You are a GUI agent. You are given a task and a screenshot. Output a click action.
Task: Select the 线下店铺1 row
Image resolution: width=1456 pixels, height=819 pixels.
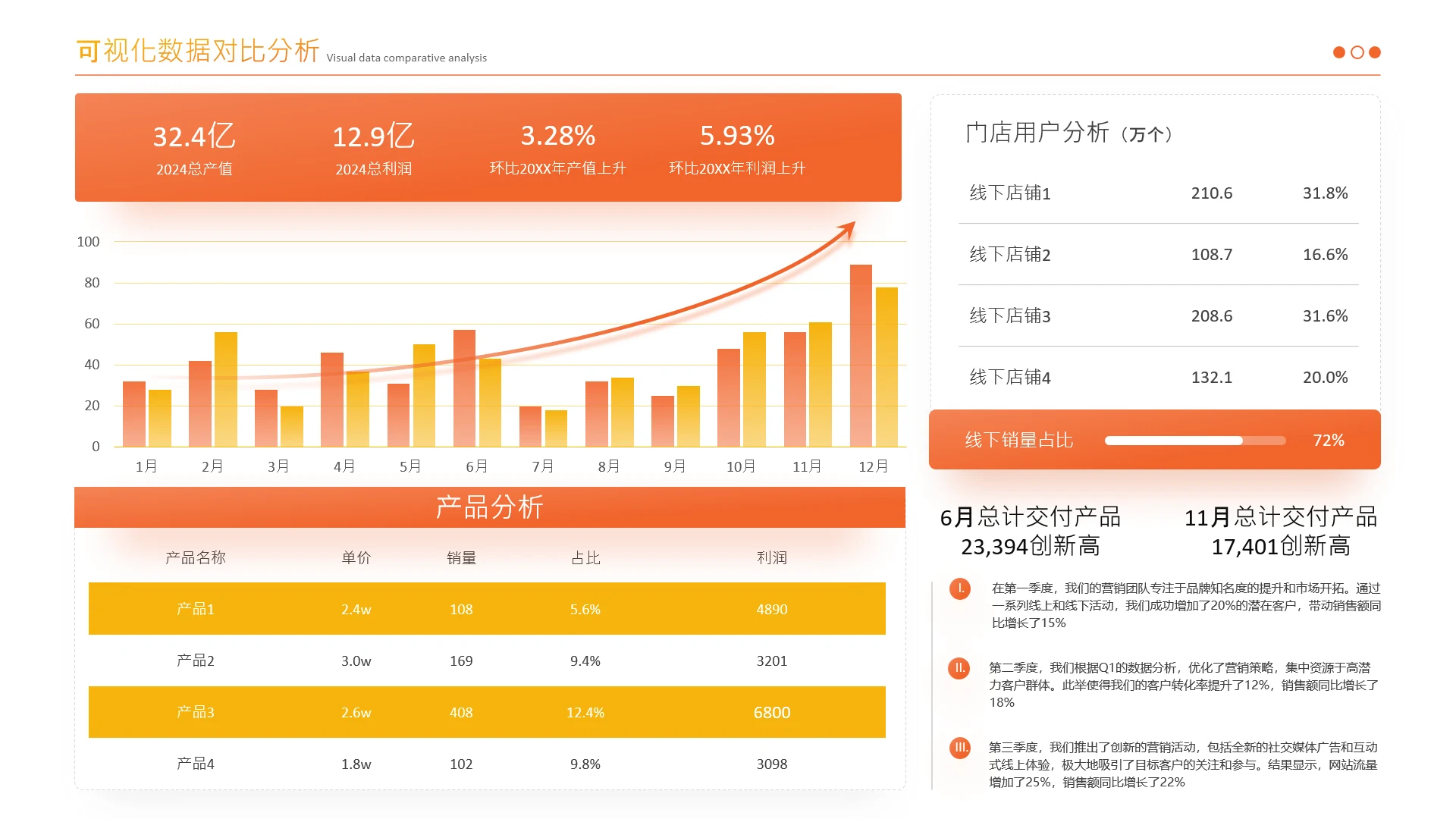click(1158, 193)
